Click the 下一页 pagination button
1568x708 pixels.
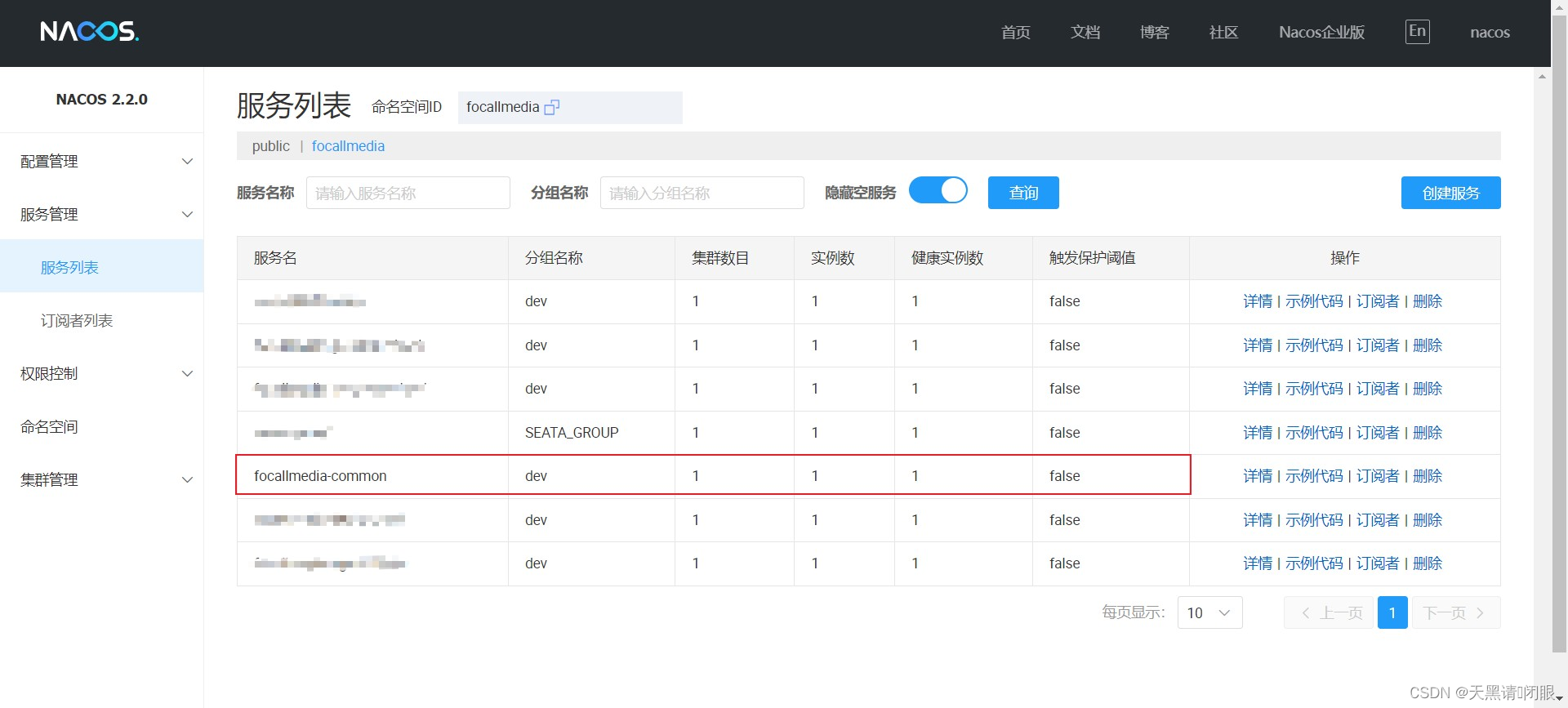[x=1455, y=612]
